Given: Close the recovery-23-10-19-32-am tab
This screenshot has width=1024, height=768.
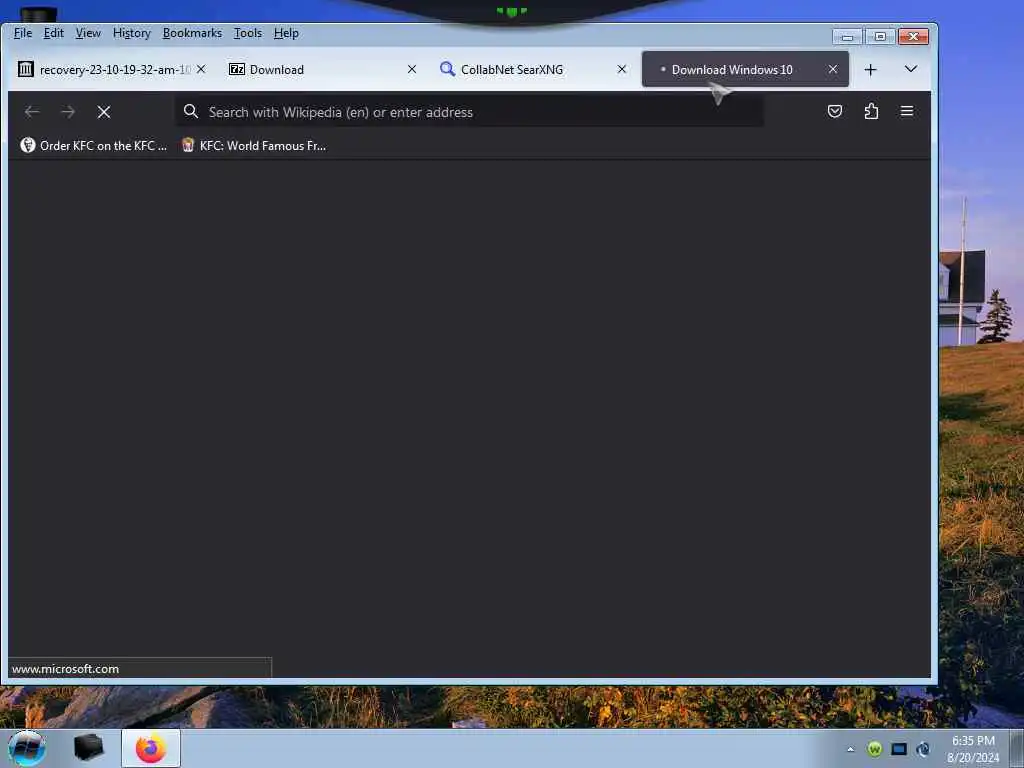Looking at the screenshot, I should 201,69.
